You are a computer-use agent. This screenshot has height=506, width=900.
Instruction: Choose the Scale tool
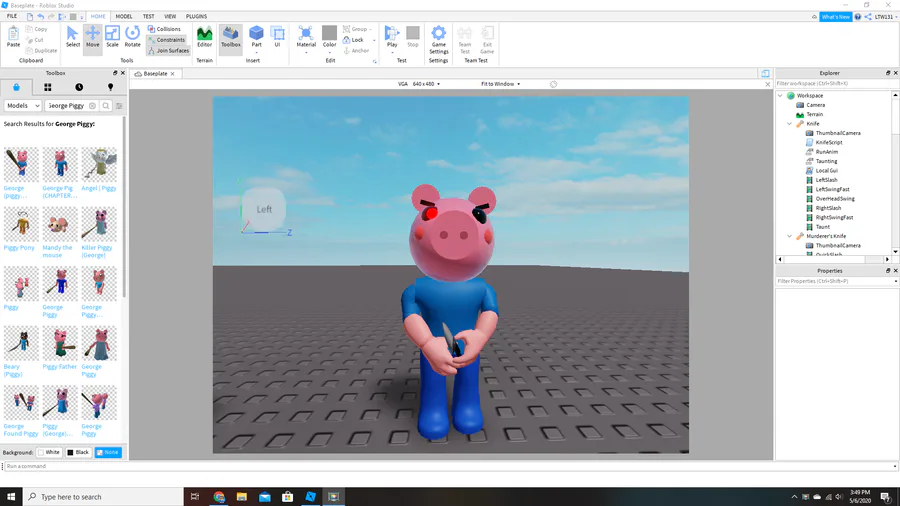pos(112,37)
